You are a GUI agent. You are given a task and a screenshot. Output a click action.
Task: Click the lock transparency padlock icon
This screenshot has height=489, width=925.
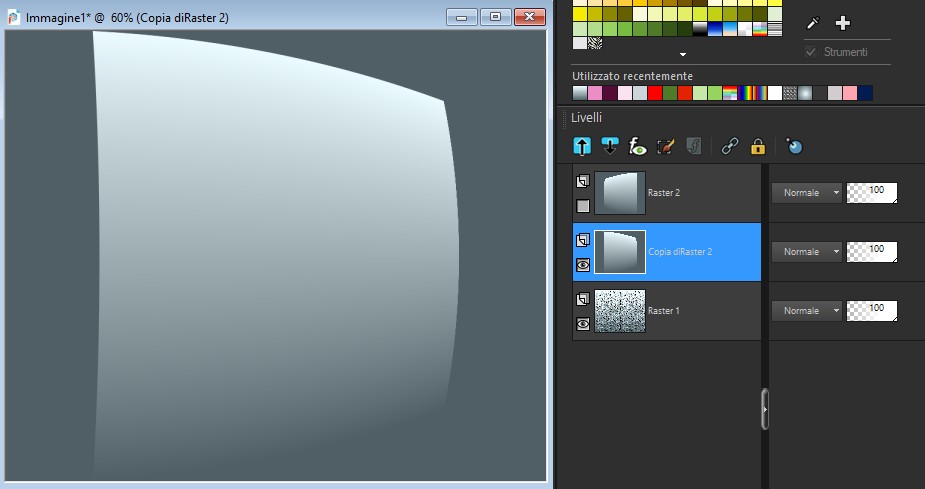tap(757, 146)
